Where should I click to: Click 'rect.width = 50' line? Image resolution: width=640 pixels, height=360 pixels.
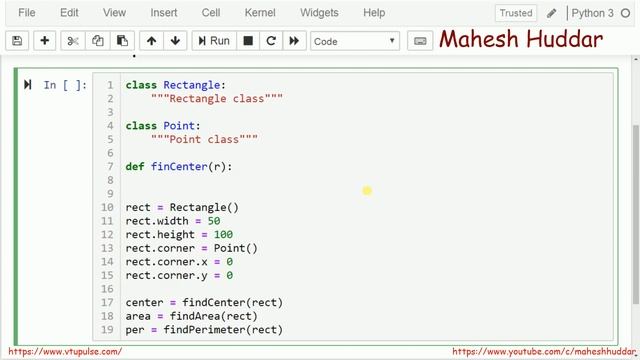coord(173,221)
